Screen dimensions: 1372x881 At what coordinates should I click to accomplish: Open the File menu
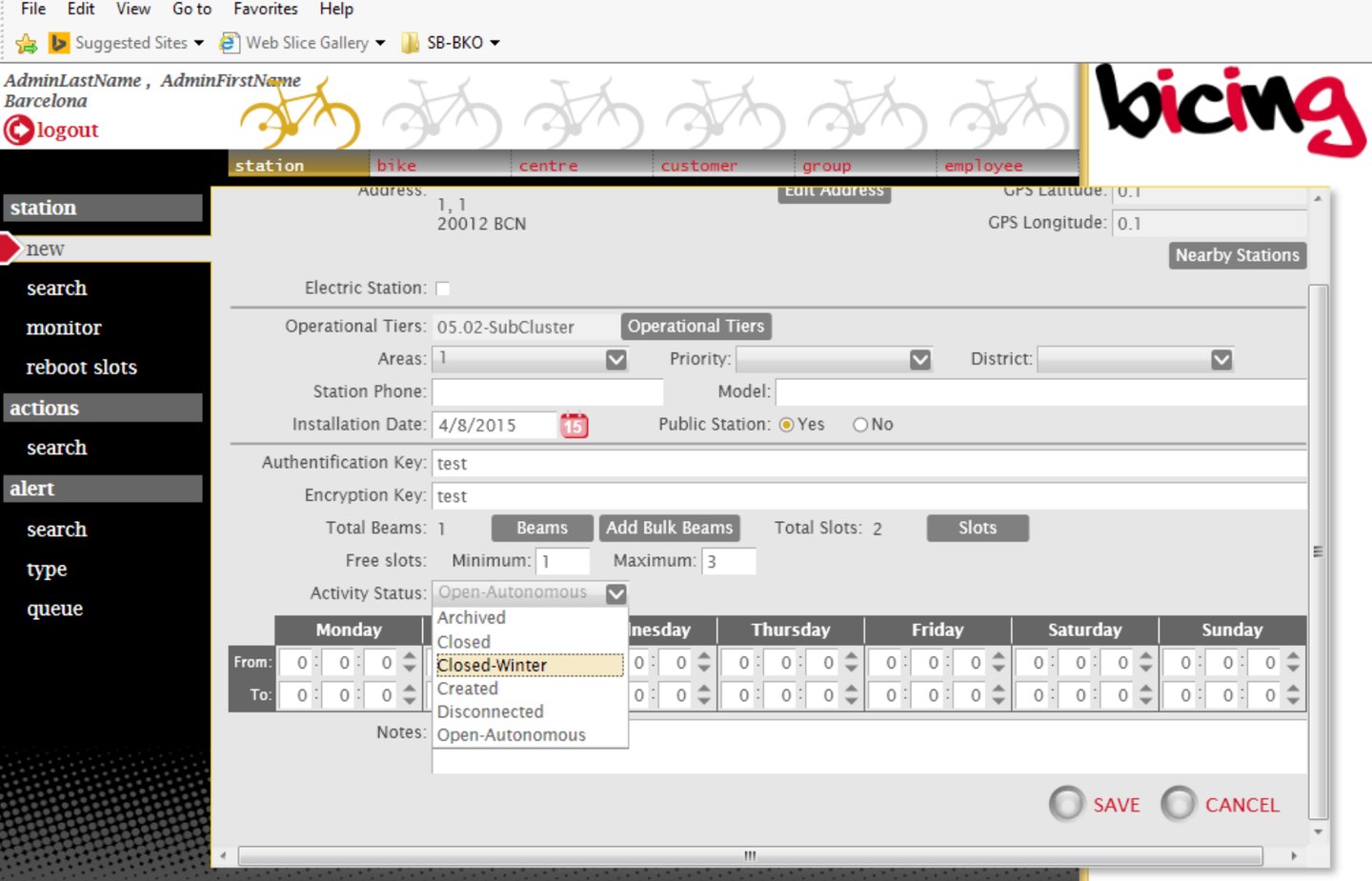click(x=33, y=10)
